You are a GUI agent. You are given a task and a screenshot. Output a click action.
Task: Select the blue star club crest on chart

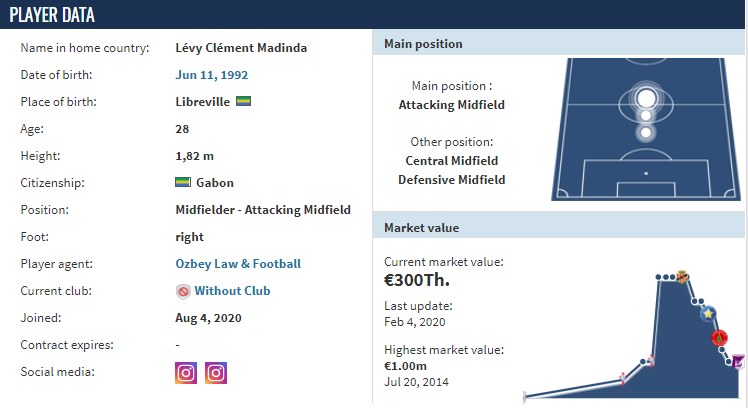(x=708, y=314)
